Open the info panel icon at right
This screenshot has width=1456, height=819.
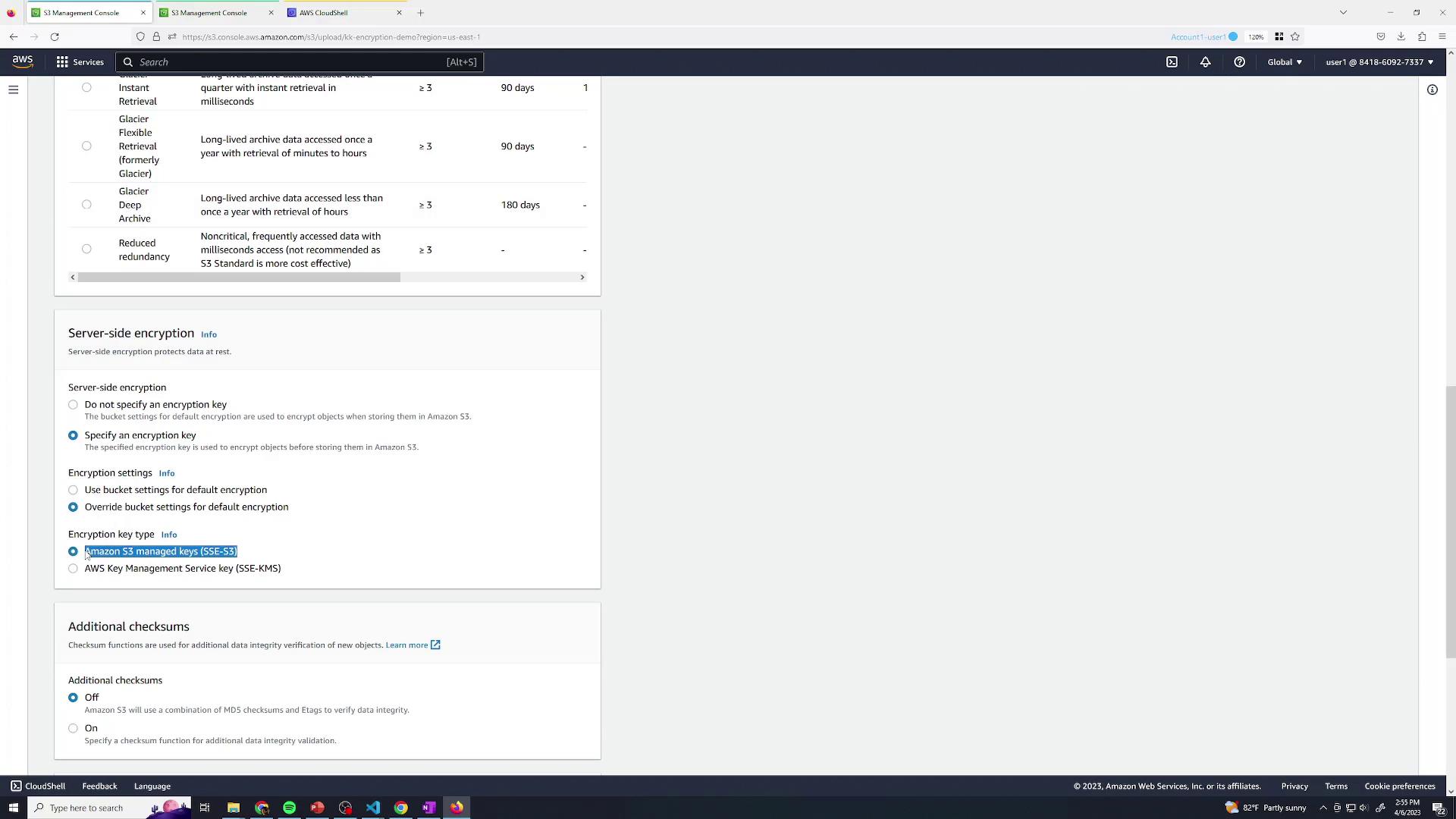click(1432, 89)
